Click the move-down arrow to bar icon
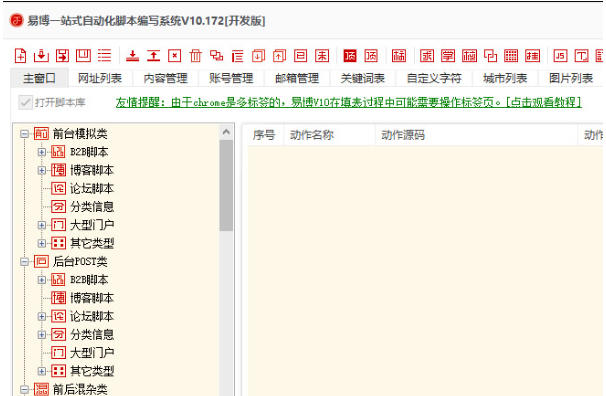Viewport: 606px width, 396px height. pyautogui.click(x=133, y=56)
